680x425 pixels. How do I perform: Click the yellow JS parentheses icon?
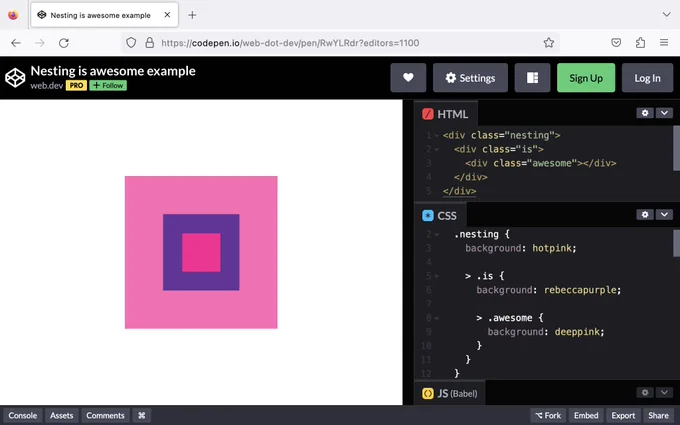tap(428, 393)
